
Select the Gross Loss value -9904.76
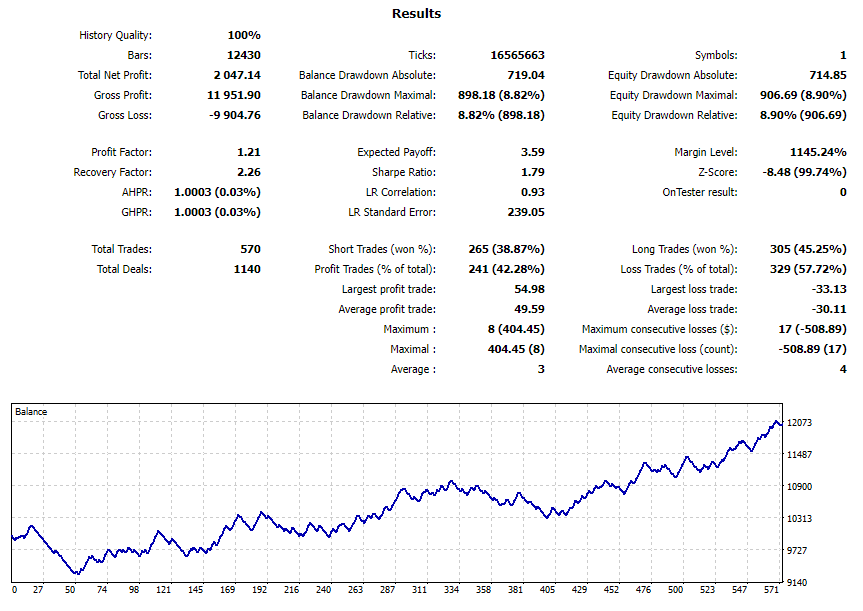tap(233, 114)
